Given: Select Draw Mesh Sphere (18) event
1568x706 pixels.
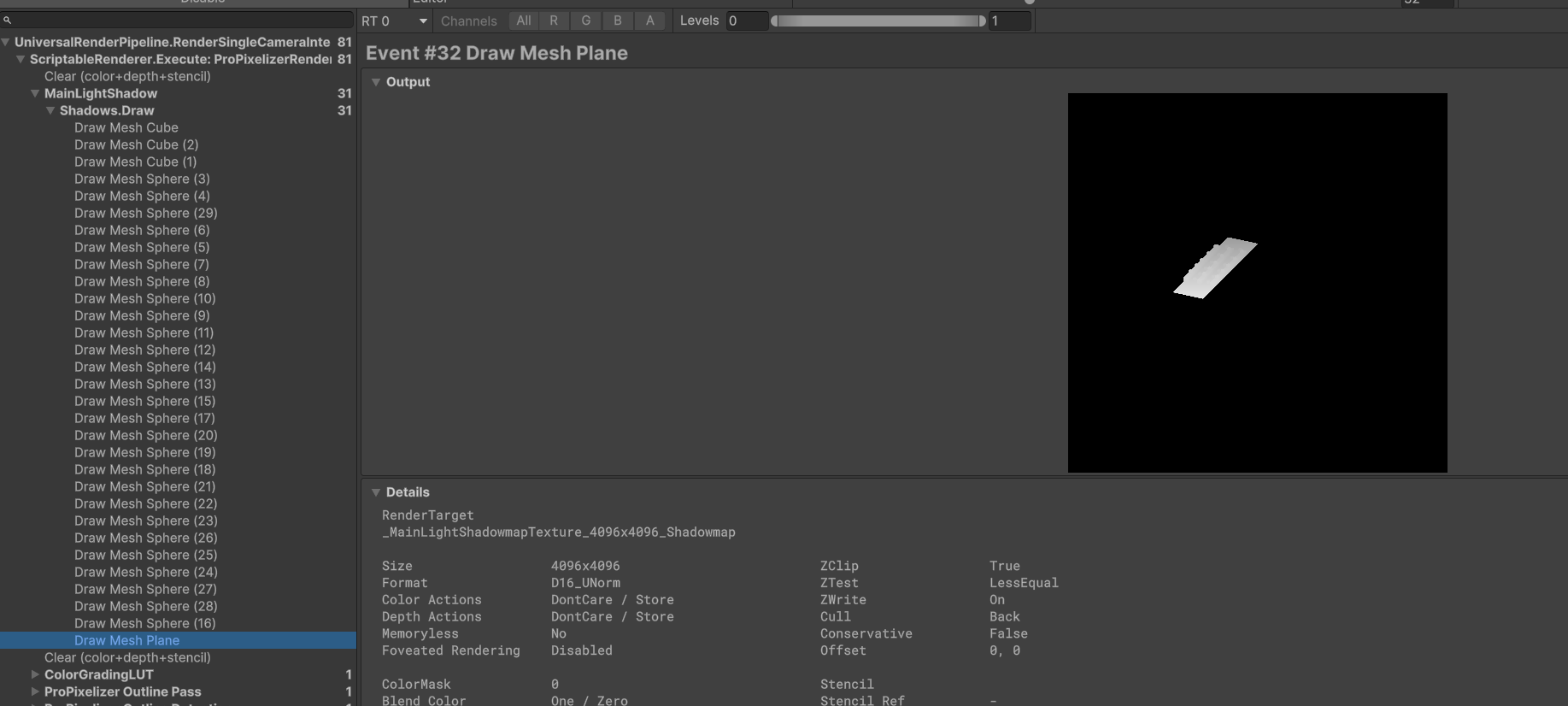Looking at the screenshot, I should pyautogui.click(x=145, y=469).
